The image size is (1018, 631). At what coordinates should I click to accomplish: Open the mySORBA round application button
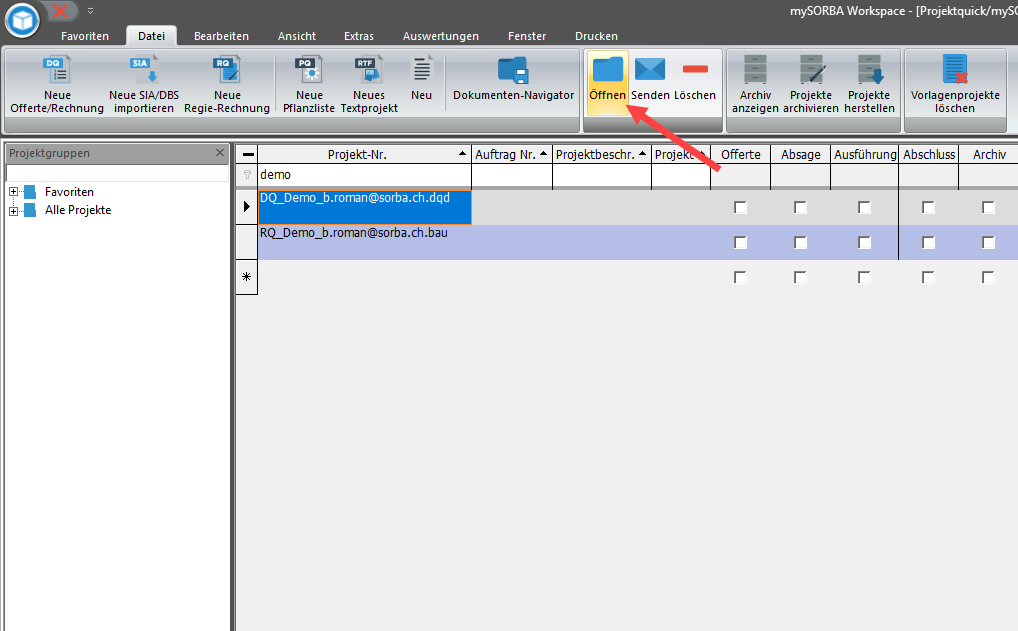pyautogui.click(x=23, y=20)
